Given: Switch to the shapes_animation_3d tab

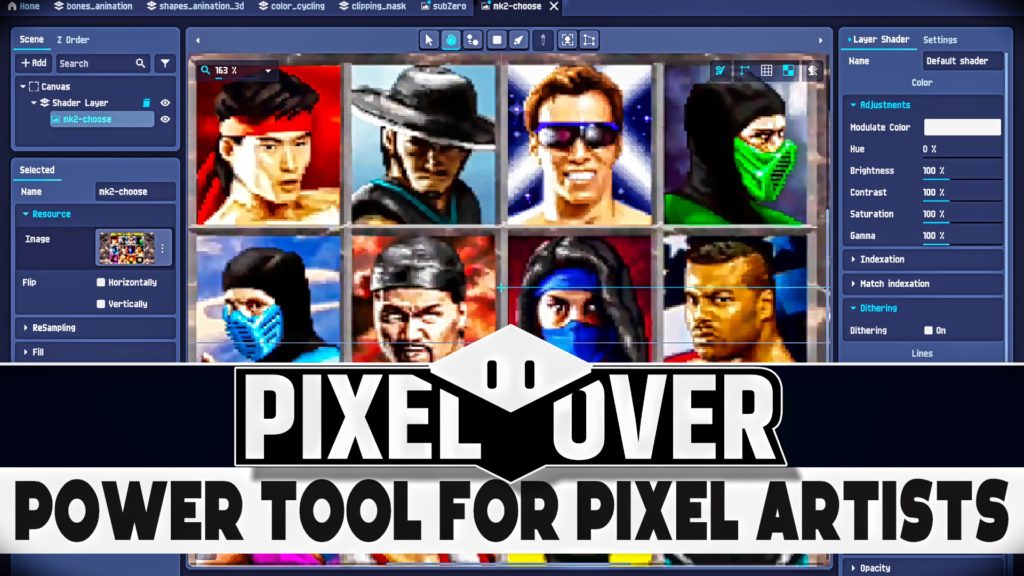Looking at the screenshot, I should (195, 6).
